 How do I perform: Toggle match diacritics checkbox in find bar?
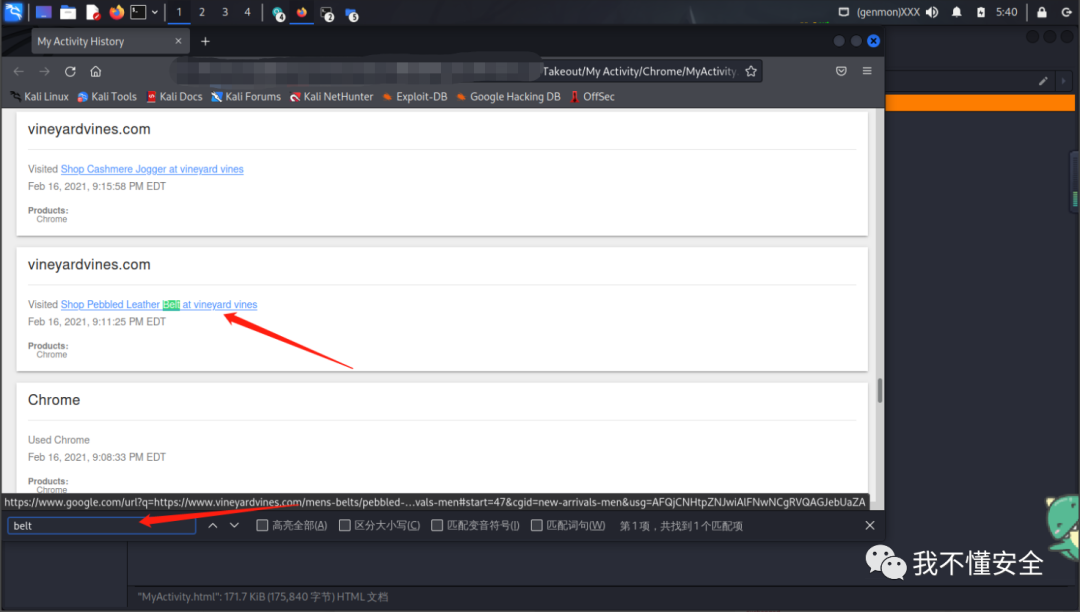pos(437,526)
